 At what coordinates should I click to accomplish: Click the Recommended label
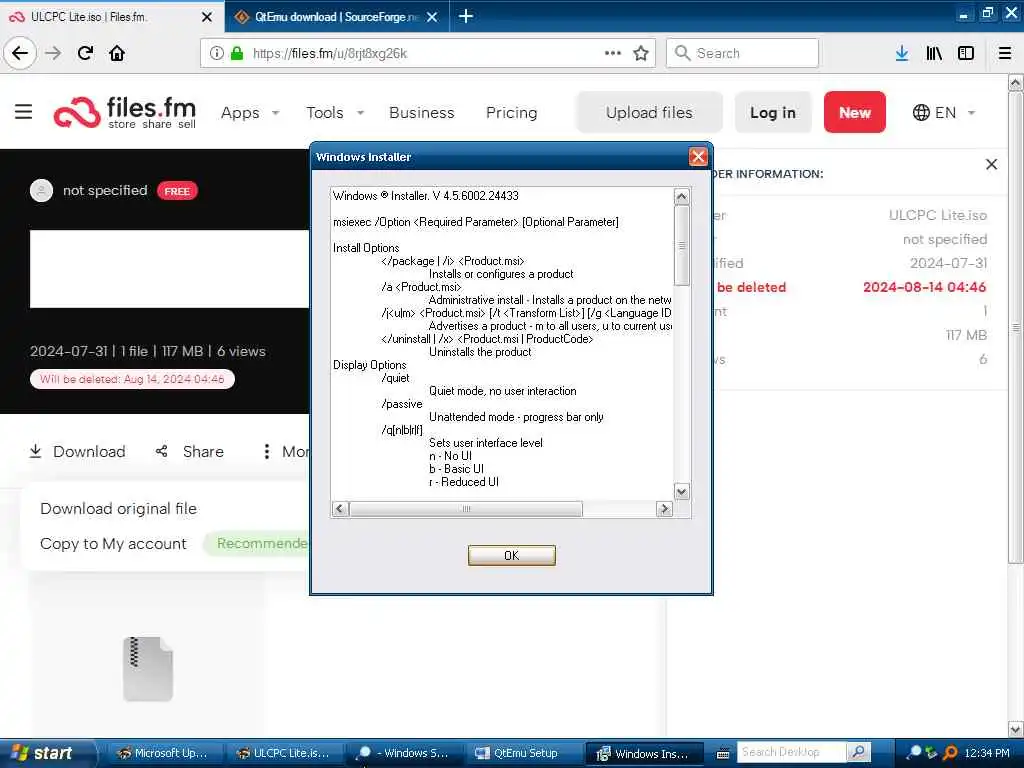[x=261, y=543]
